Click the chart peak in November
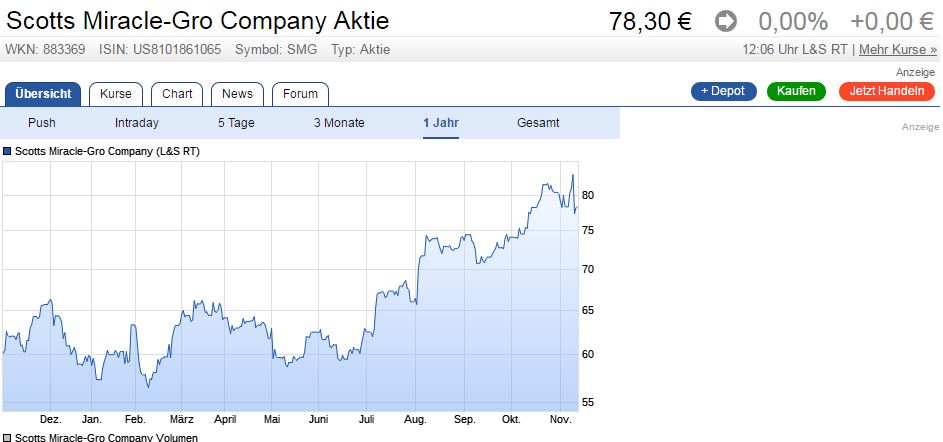 click(x=573, y=175)
